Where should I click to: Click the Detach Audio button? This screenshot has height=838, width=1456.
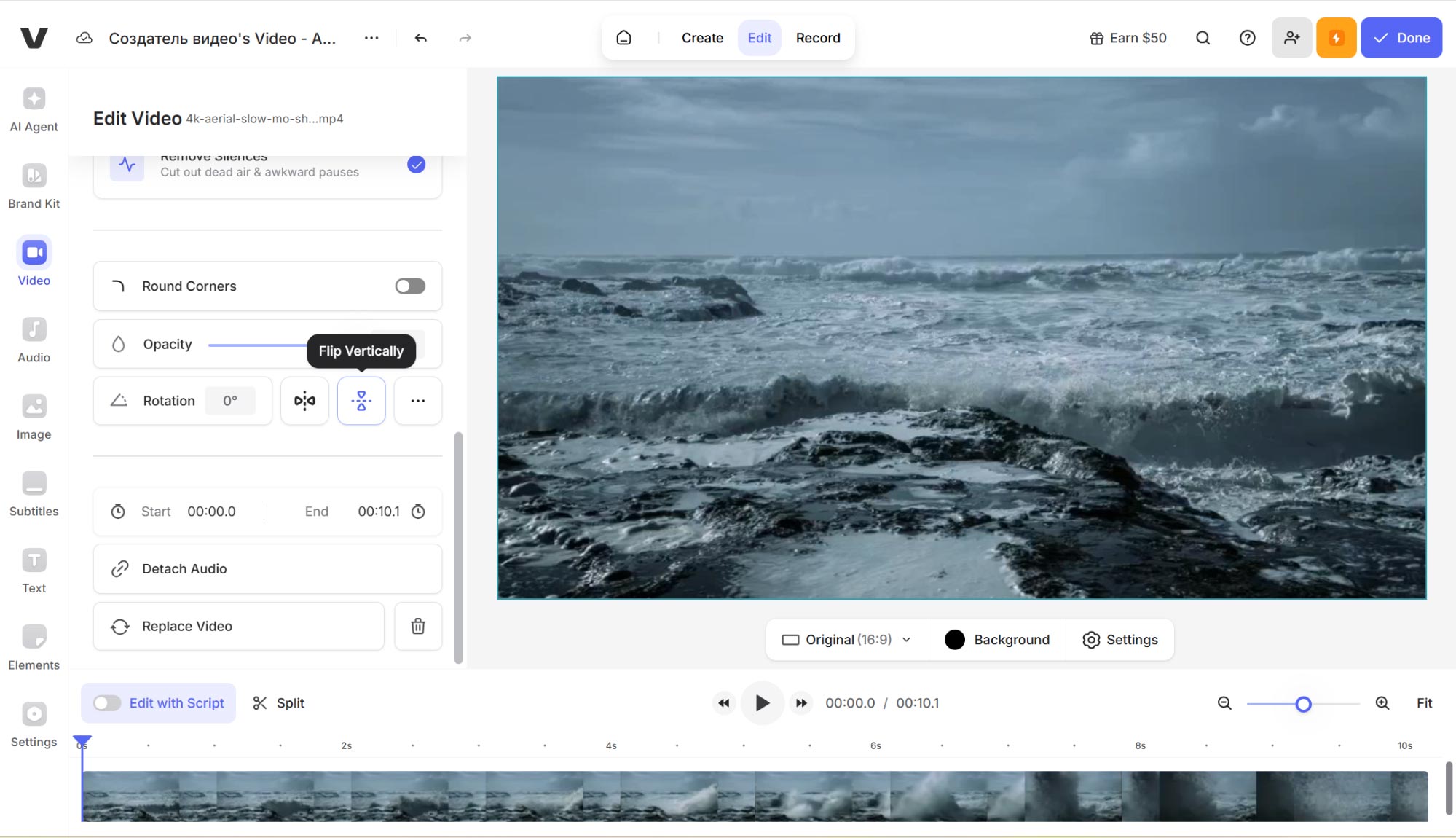[267, 569]
